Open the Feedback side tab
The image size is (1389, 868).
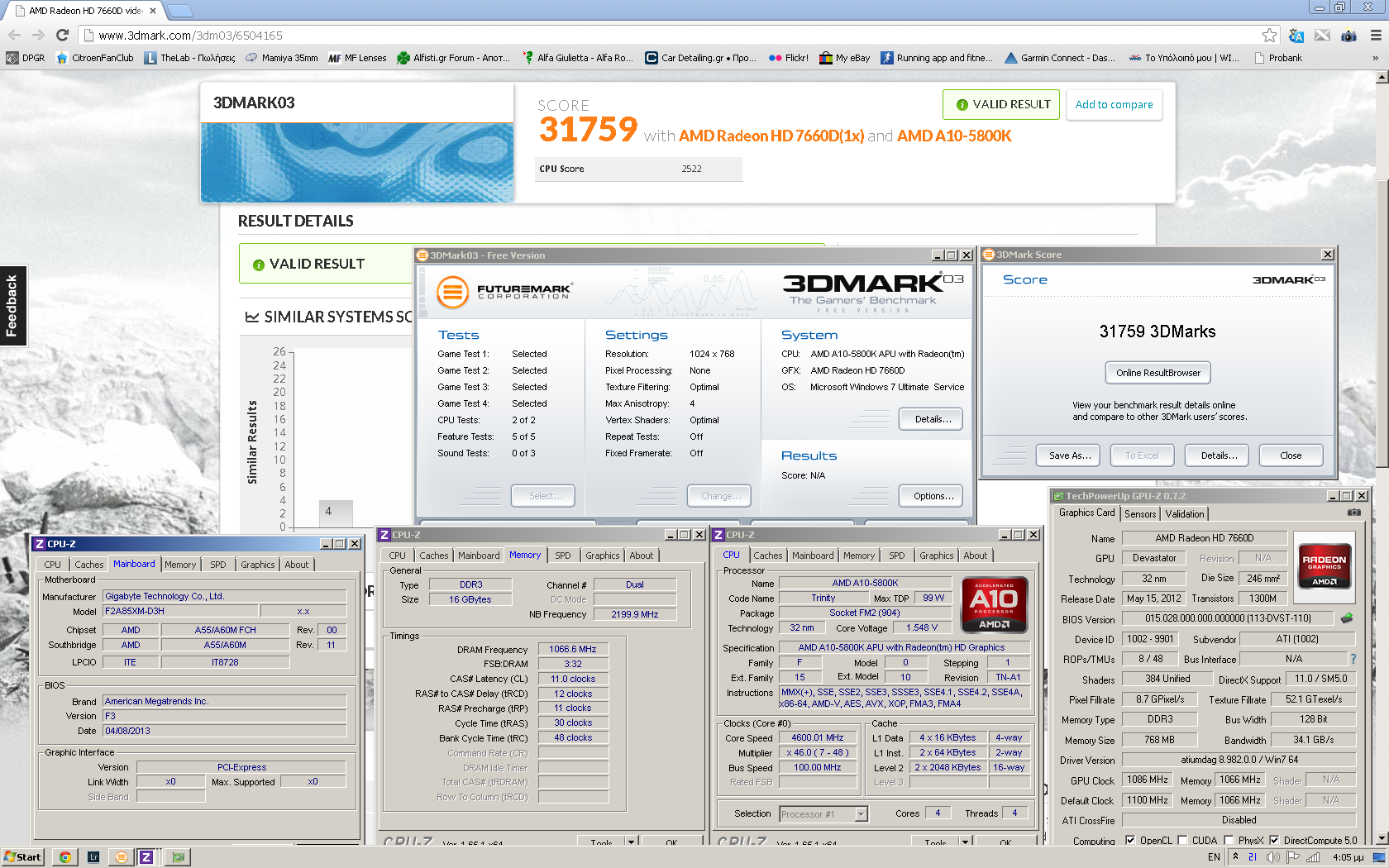click(12, 306)
